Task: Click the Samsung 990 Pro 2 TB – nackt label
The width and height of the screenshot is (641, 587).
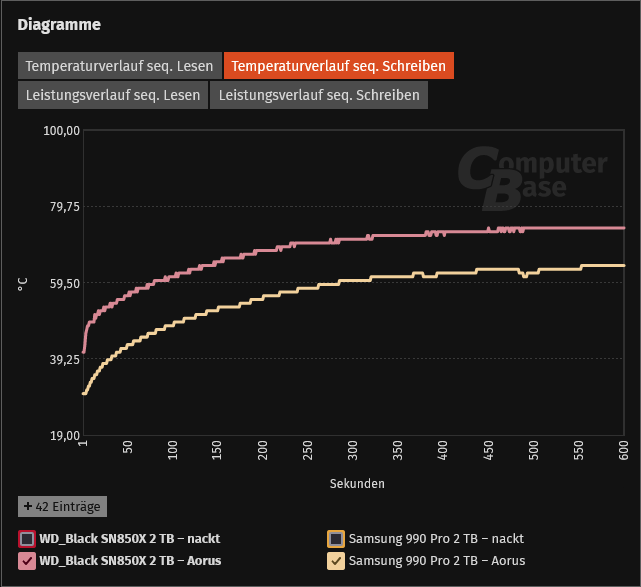Action: tap(436, 539)
